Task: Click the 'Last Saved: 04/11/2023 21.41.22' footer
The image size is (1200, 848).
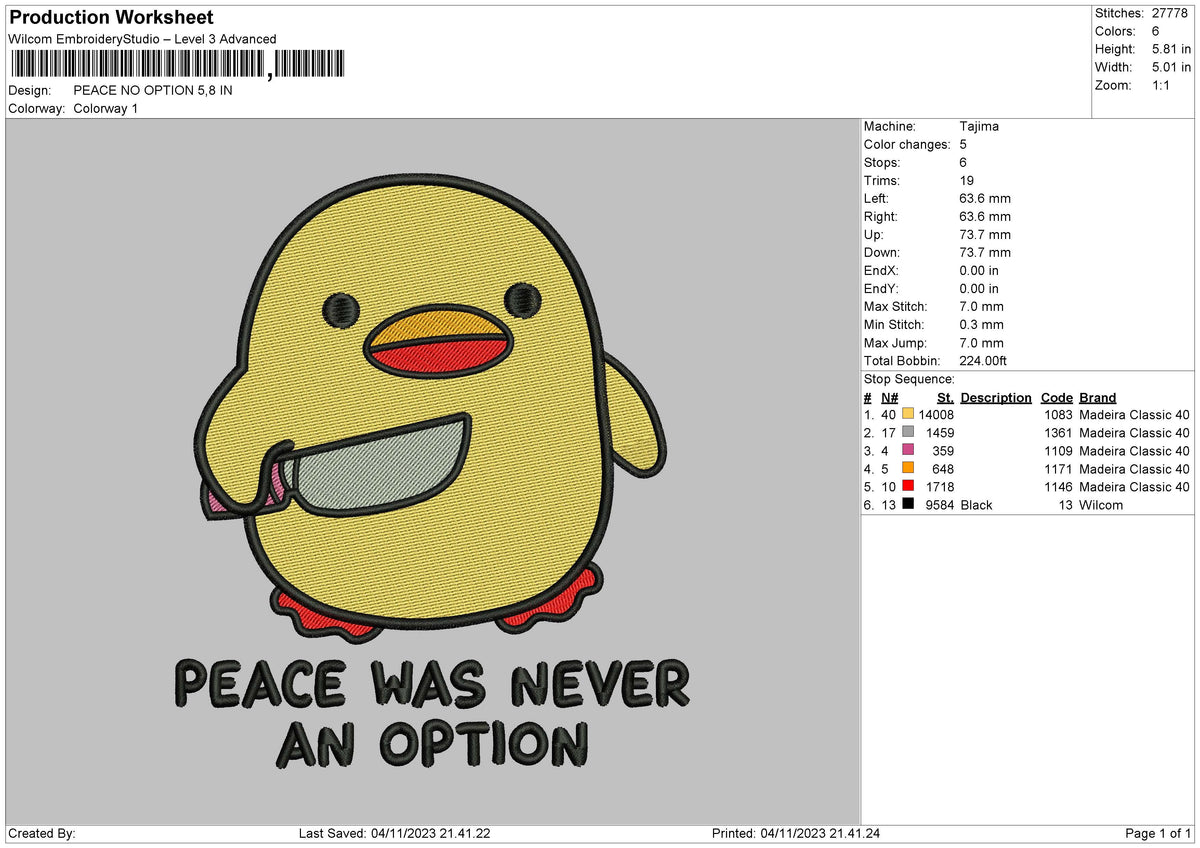Action: [x=394, y=834]
